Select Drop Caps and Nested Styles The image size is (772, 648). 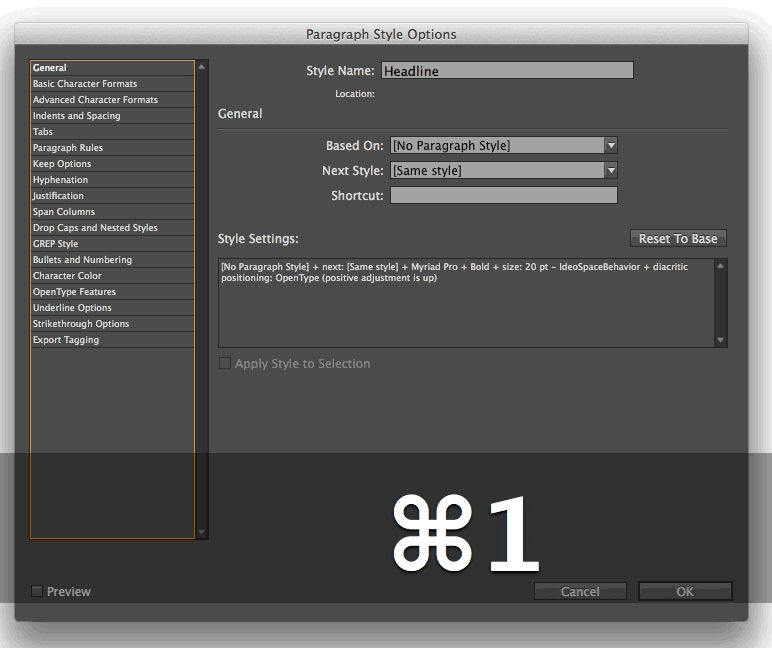[95, 228]
